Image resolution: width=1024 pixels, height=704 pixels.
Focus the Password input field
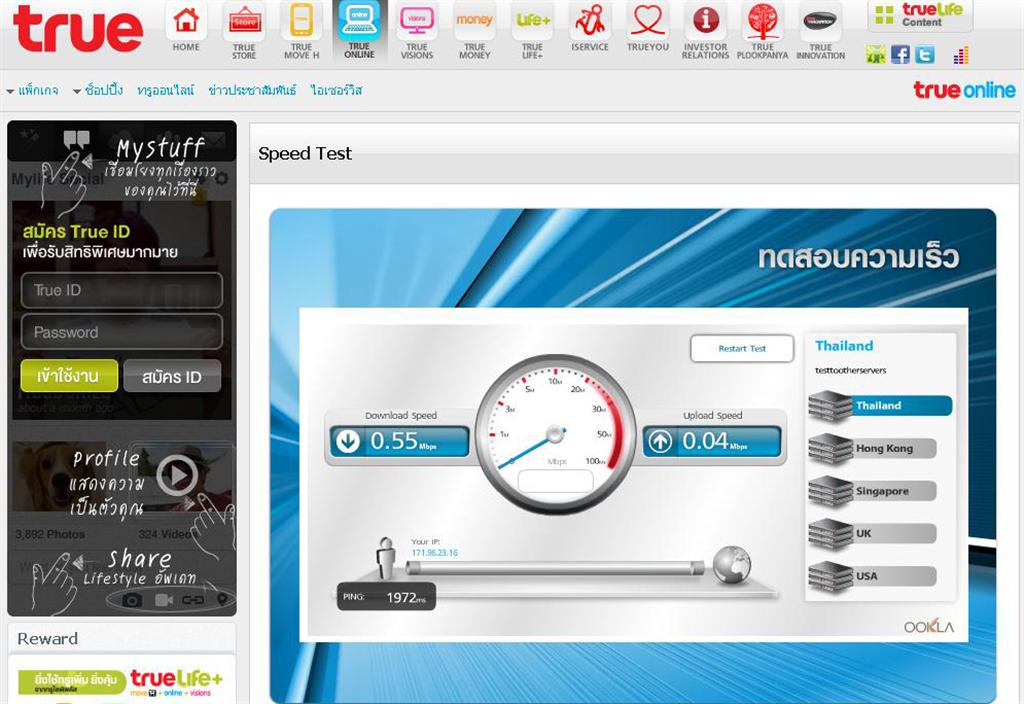(x=121, y=332)
